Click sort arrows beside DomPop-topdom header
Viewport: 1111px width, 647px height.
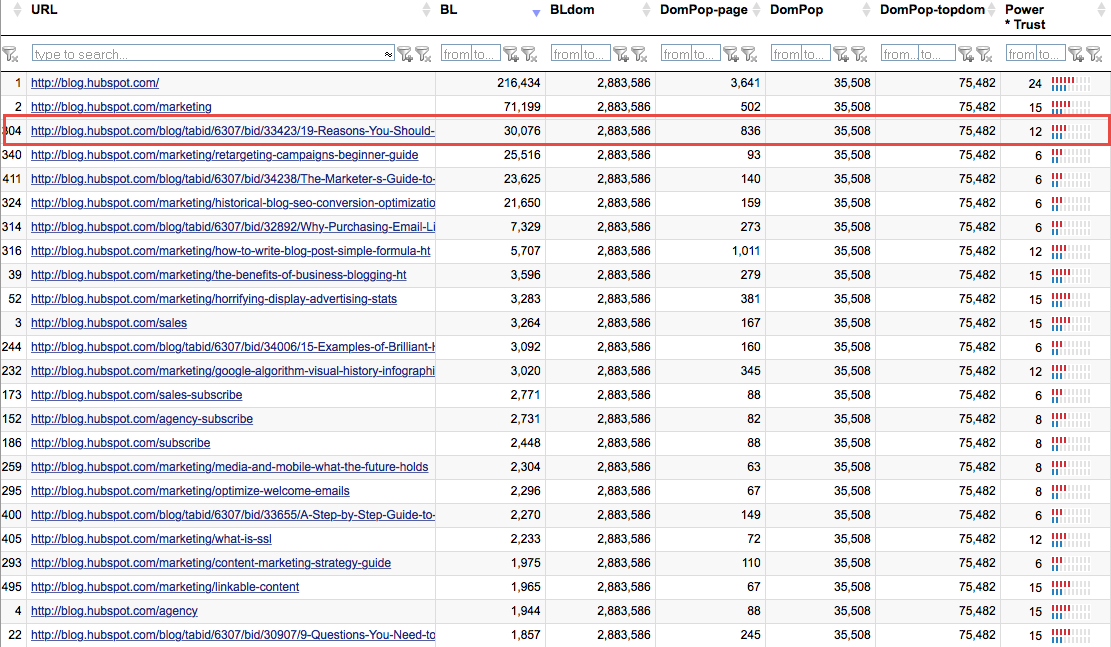click(991, 10)
